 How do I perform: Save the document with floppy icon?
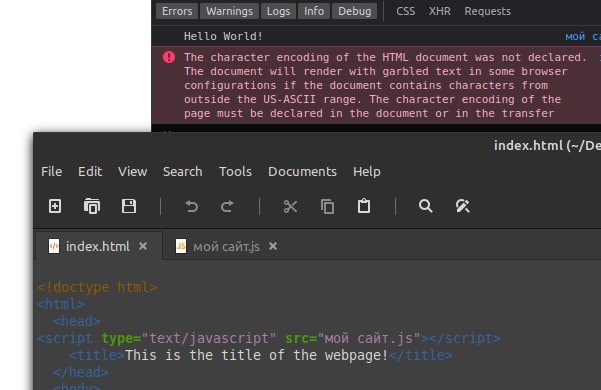[x=129, y=206]
